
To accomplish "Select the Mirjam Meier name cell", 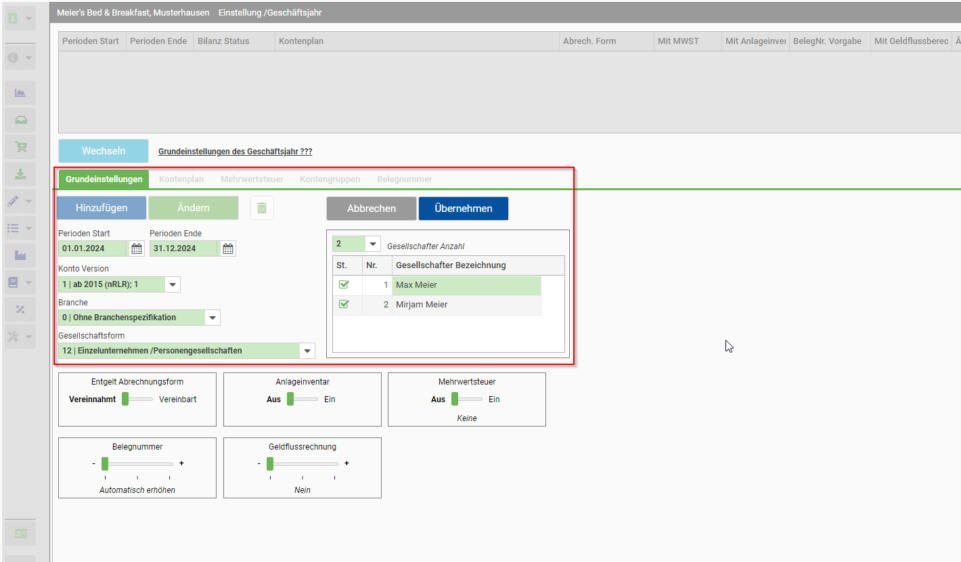I will click(466, 305).
